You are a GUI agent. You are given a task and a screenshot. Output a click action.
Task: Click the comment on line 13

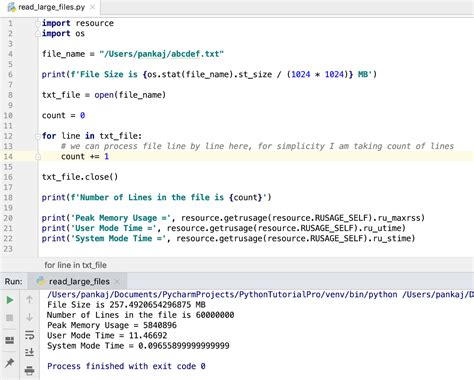coord(257,146)
